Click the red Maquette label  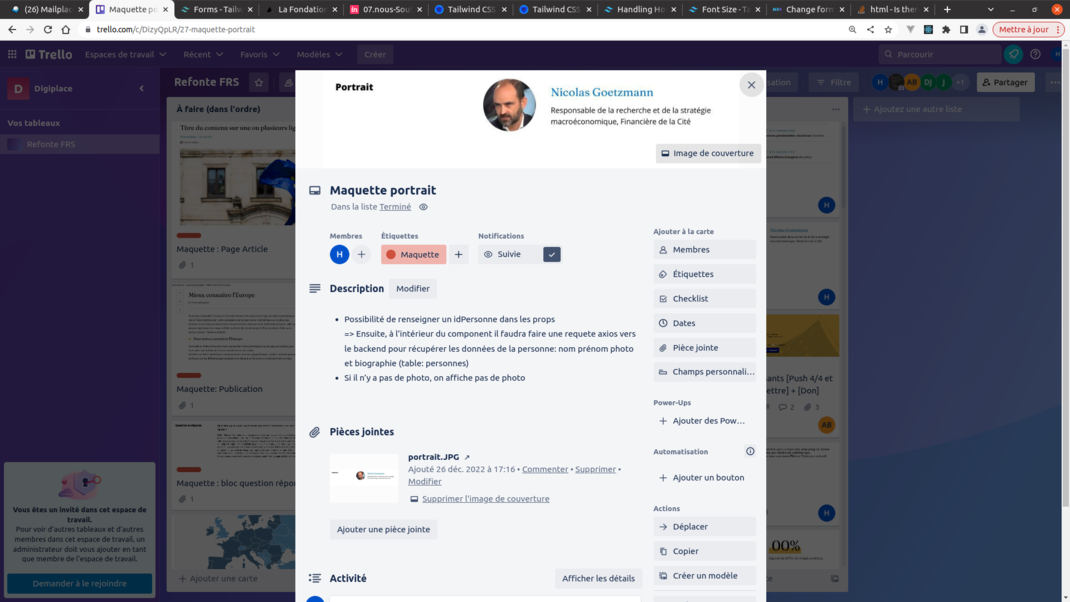coord(413,254)
